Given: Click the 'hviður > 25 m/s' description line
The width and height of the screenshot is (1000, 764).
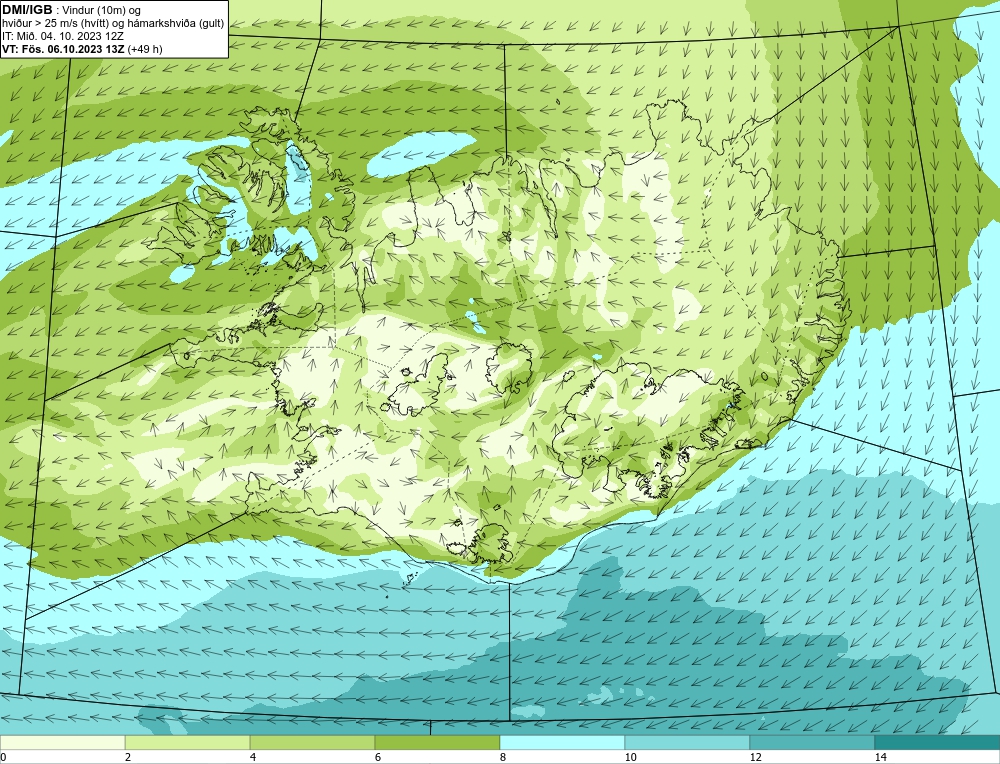Looking at the screenshot, I should pyautogui.click(x=113, y=23).
